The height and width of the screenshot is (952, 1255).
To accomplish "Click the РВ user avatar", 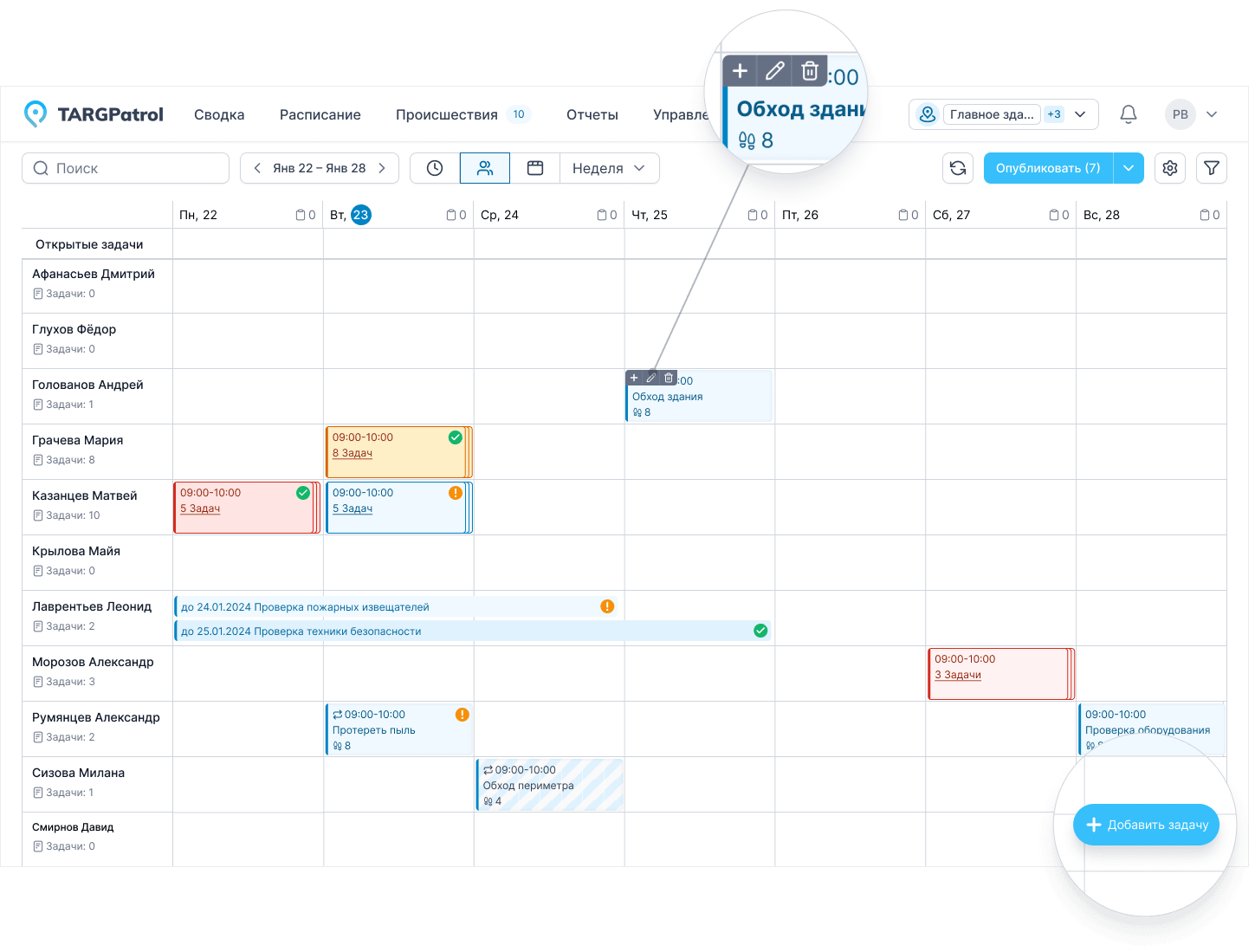I will [1180, 114].
